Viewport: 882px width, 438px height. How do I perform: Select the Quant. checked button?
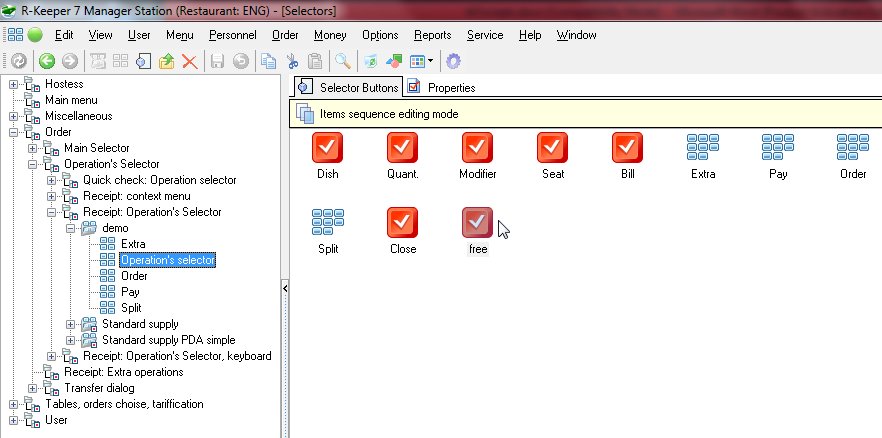coord(402,147)
